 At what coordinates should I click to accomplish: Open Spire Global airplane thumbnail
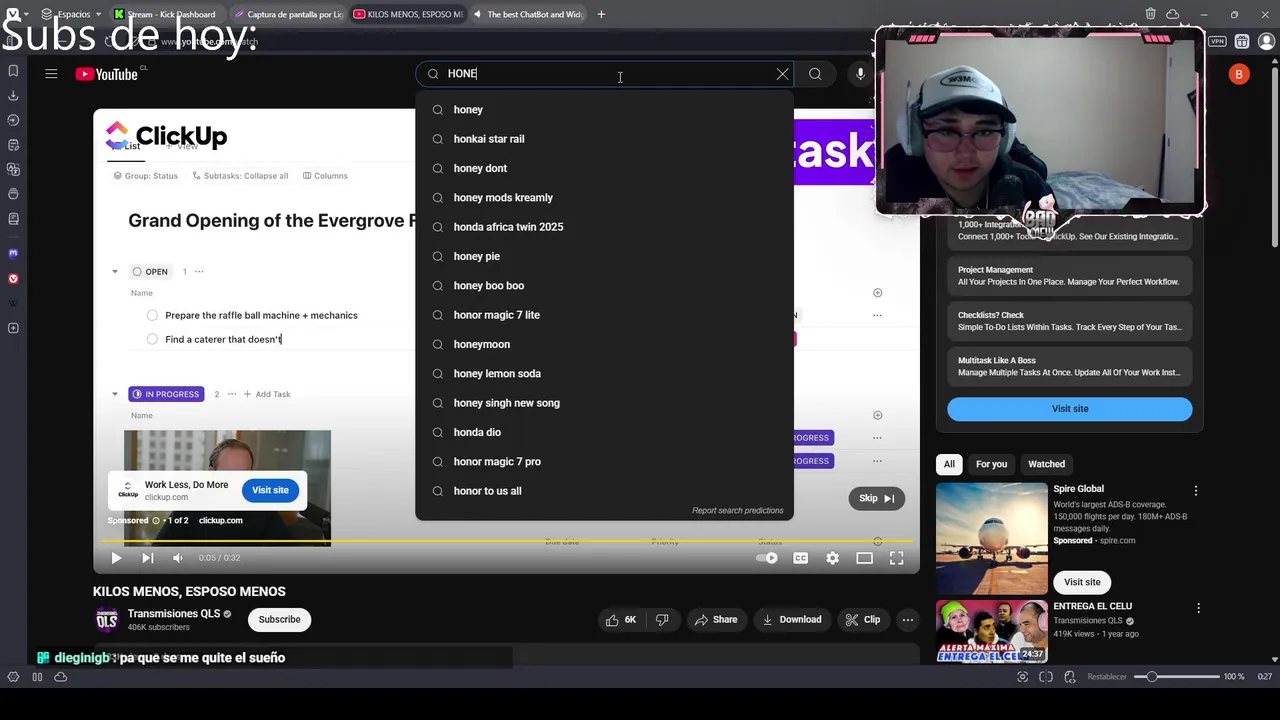pyautogui.click(x=991, y=539)
